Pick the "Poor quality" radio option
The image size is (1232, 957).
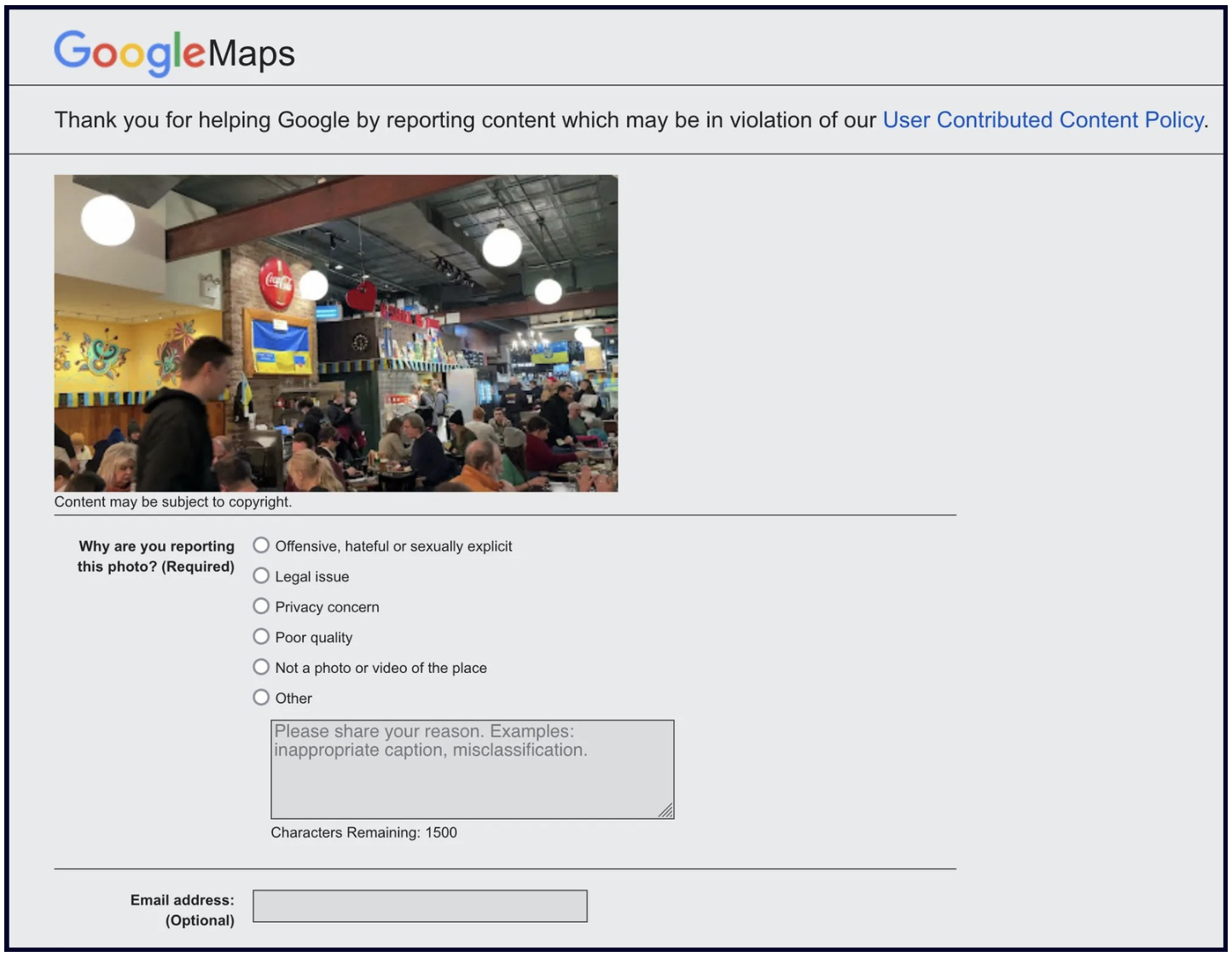(261, 636)
